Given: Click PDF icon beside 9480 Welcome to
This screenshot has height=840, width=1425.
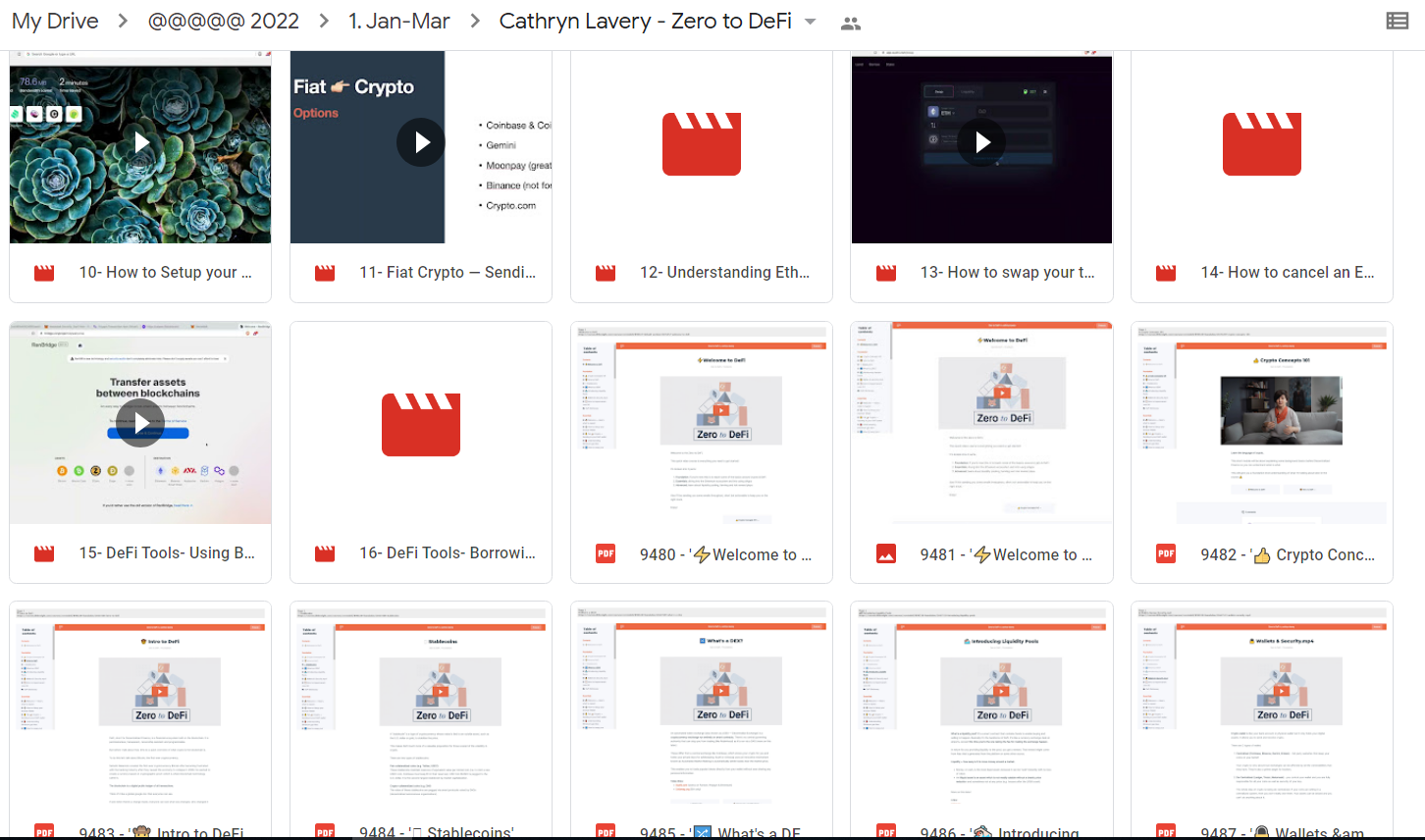Looking at the screenshot, I should click(606, 553).
